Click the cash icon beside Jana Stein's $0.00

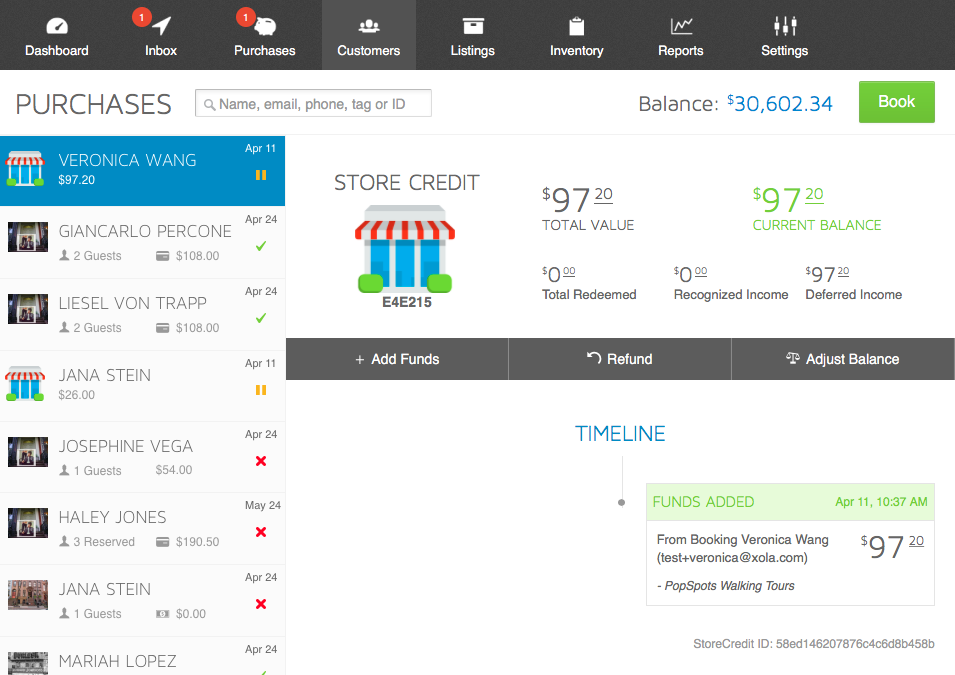pos(163,614)
